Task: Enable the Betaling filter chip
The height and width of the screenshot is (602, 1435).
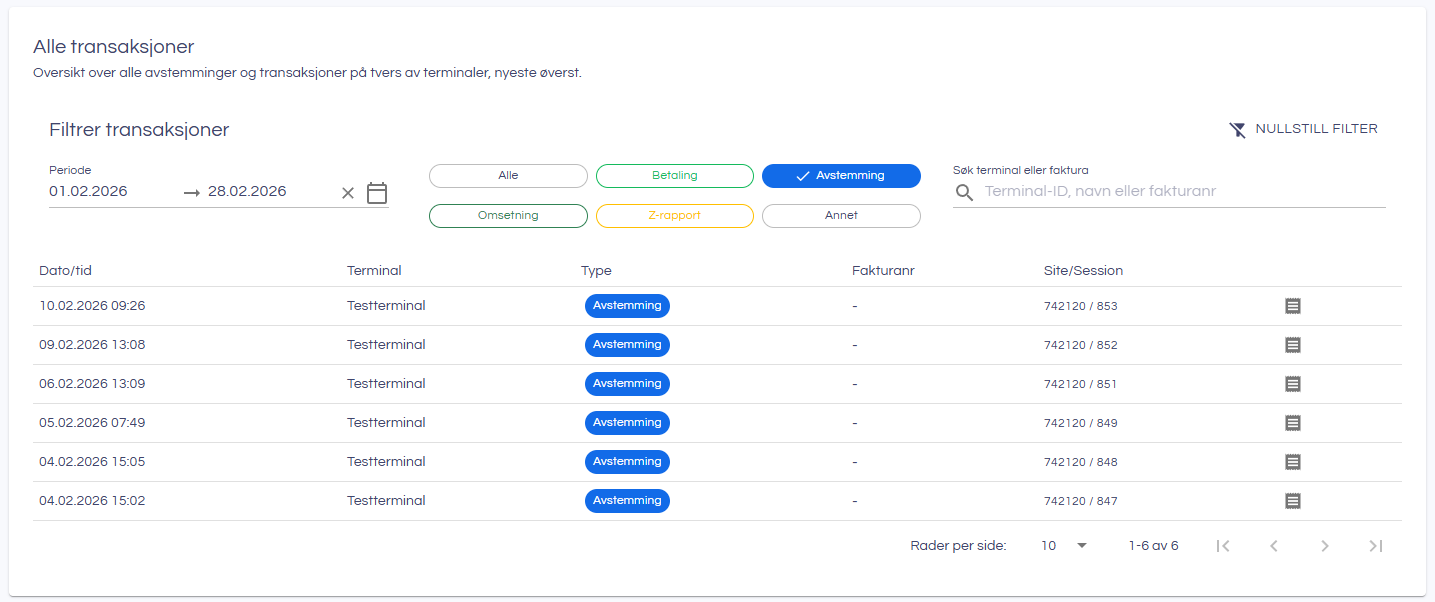Action: point(674,176)
